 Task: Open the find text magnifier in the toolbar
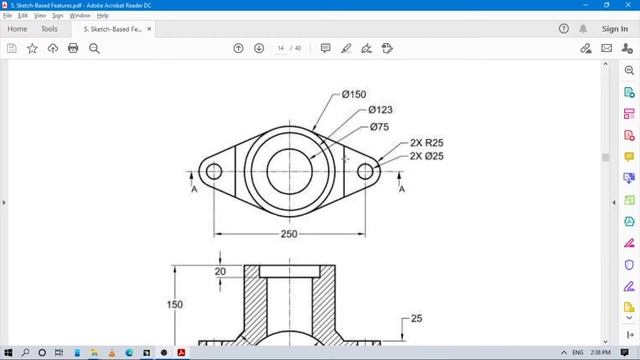pos(94,48)
